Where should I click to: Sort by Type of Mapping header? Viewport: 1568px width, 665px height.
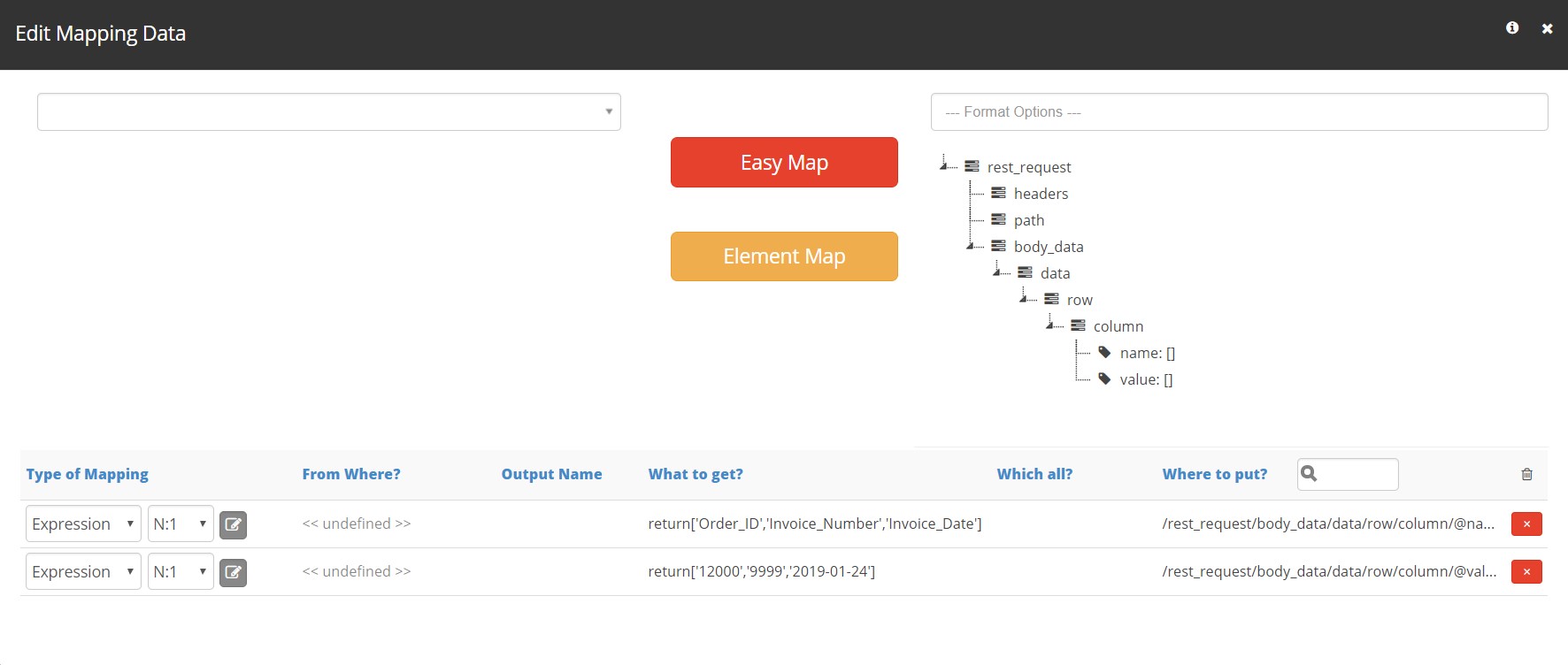tap(88, 474)
